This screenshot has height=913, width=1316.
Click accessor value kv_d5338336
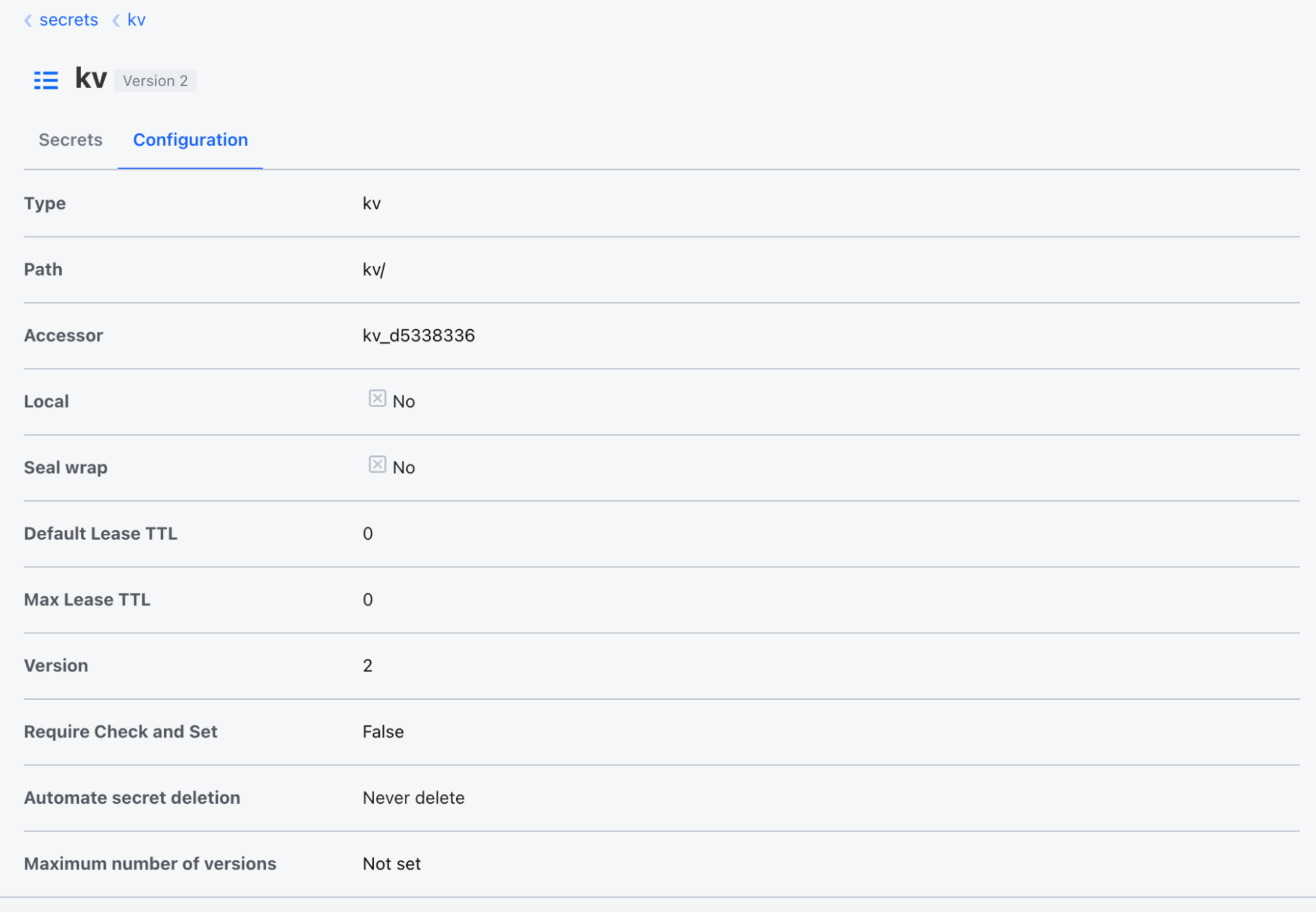[x=419, y=336]
